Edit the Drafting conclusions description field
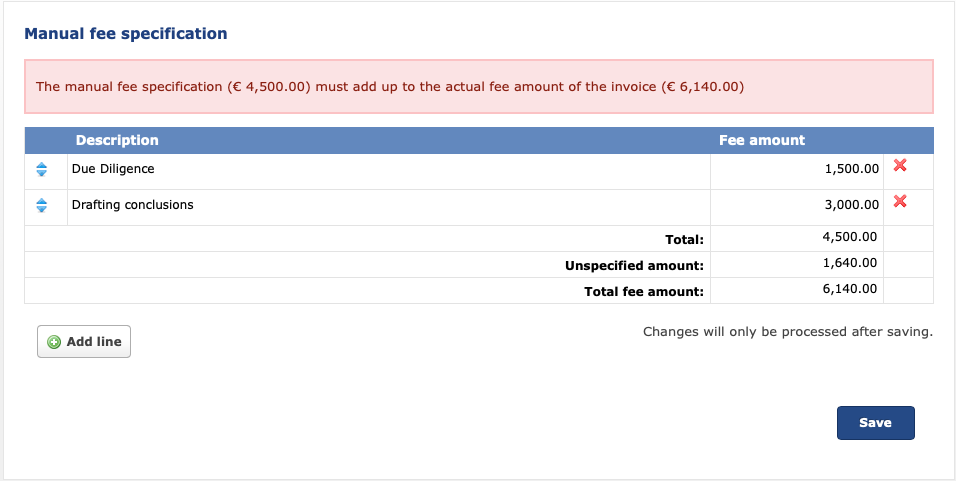 point(389,207)
